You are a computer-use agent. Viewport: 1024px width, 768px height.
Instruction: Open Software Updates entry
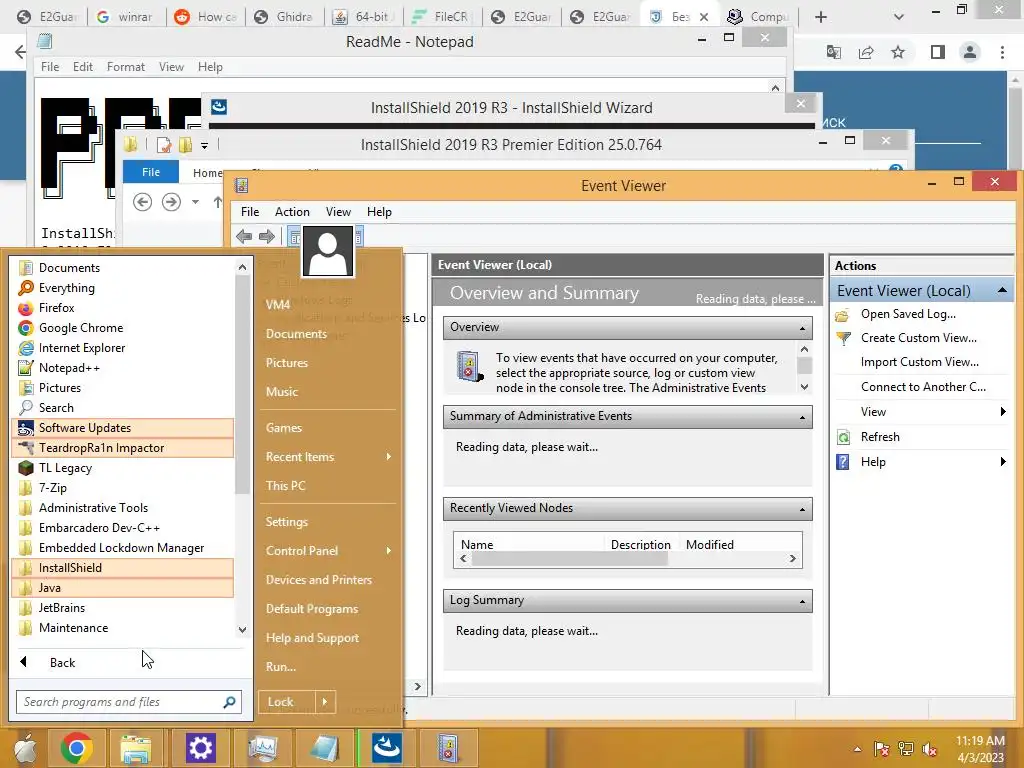tap(123, 428)
